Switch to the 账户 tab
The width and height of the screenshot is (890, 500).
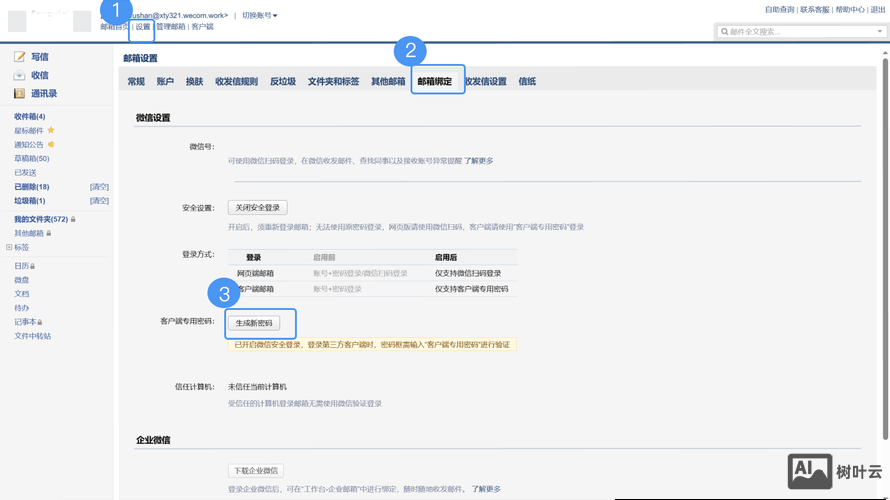165,81
